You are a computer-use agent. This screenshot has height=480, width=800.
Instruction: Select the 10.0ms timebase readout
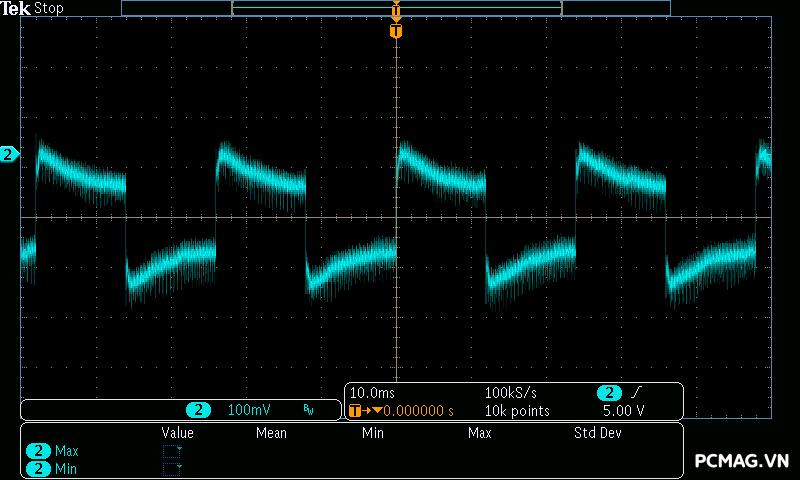[374, 393]
